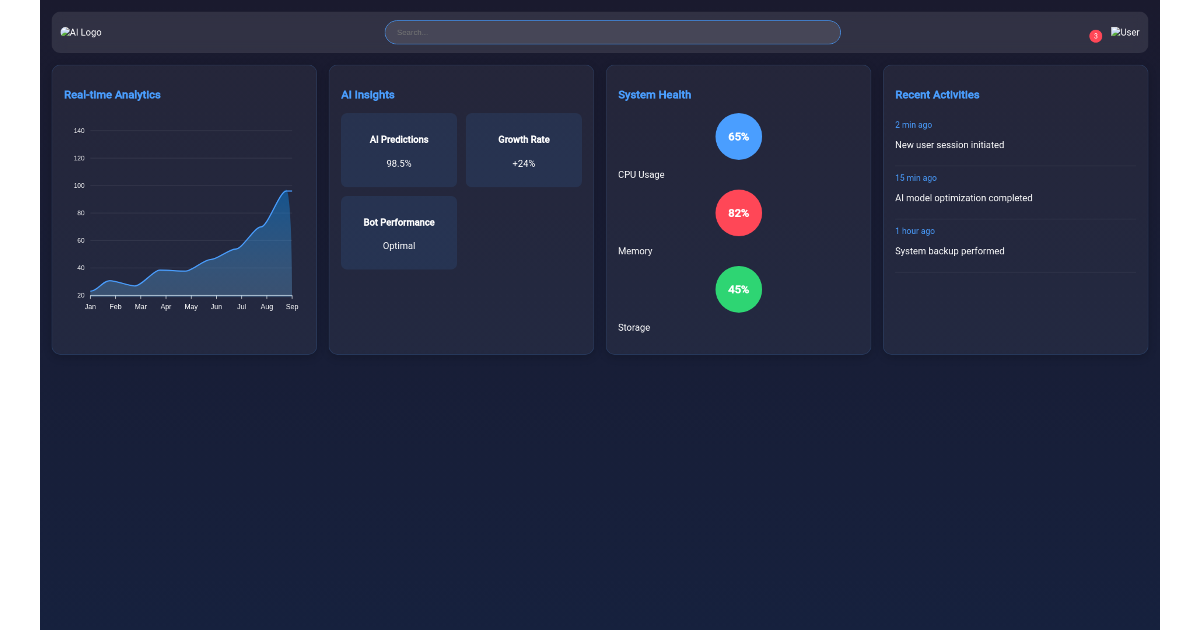Click the System backup performed activity
Image resolution: width=1200 pixels, height=630 pixels.
point(950,250)
